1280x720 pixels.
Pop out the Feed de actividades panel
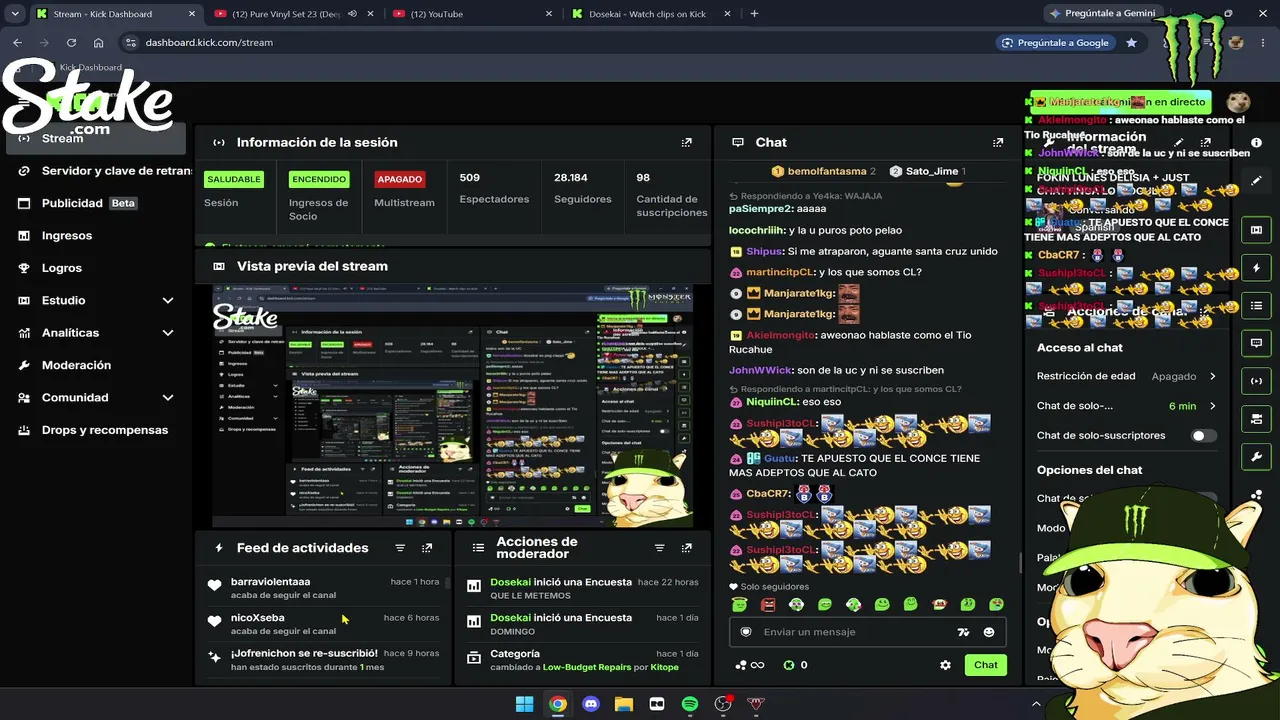(427, 548)
